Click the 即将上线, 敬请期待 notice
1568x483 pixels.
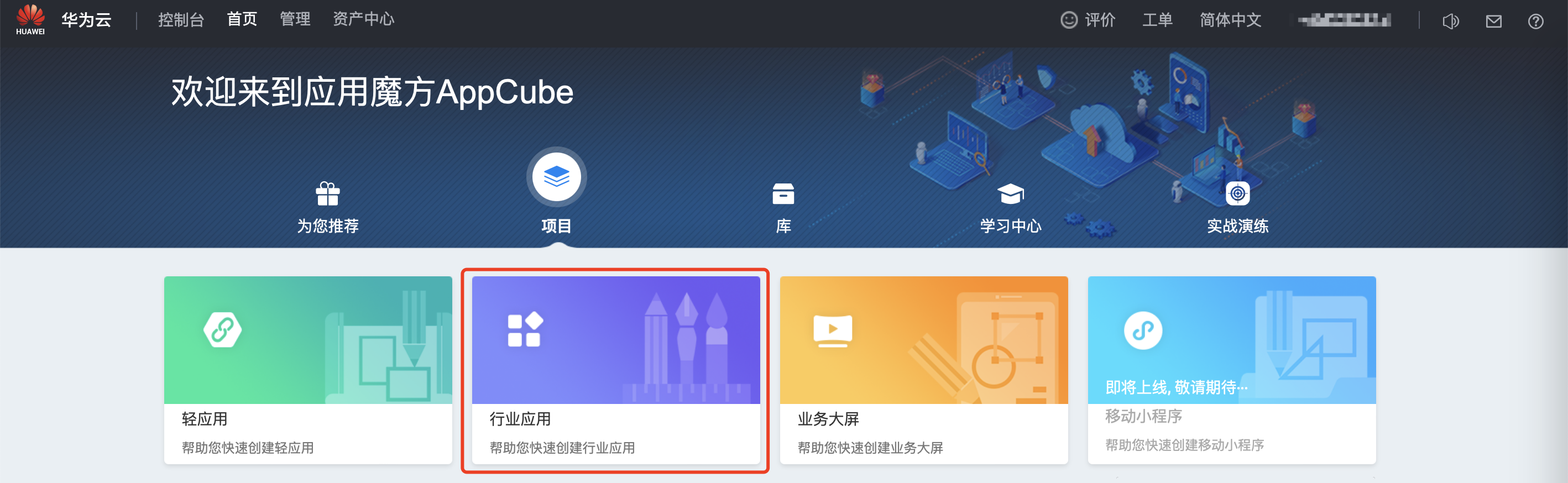(x=1177, y=387)
